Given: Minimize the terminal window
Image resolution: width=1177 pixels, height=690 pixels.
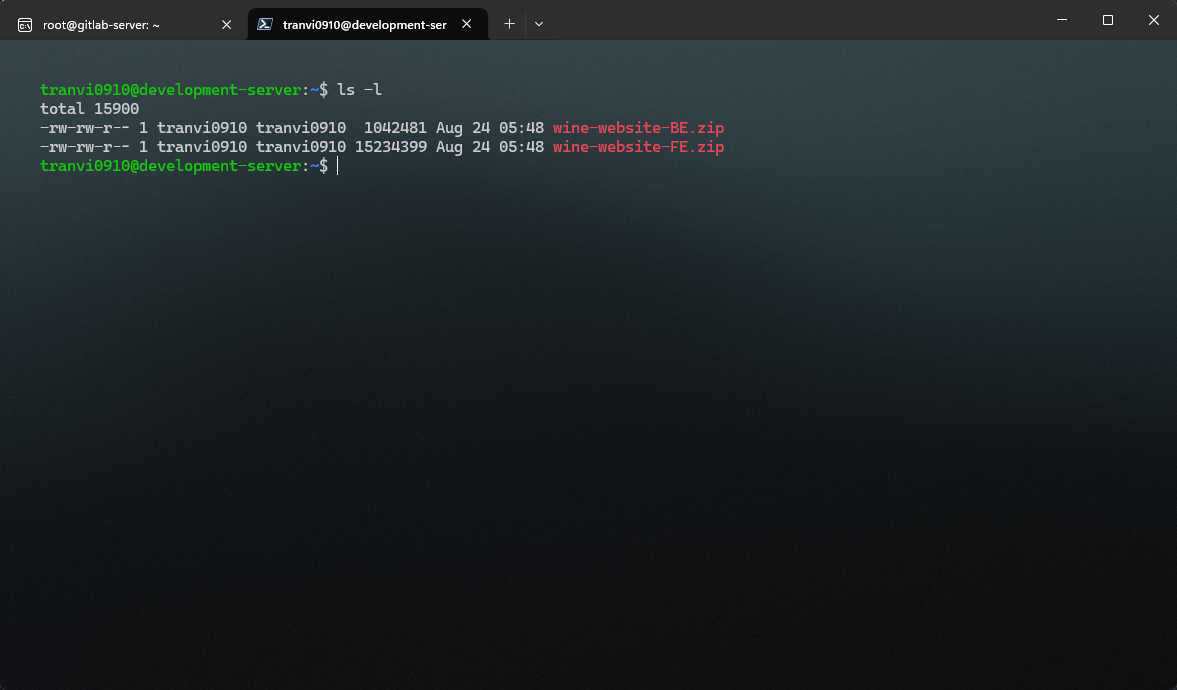Looking at the screenshot, I should pyautogui.click(x=1061, y=20).
